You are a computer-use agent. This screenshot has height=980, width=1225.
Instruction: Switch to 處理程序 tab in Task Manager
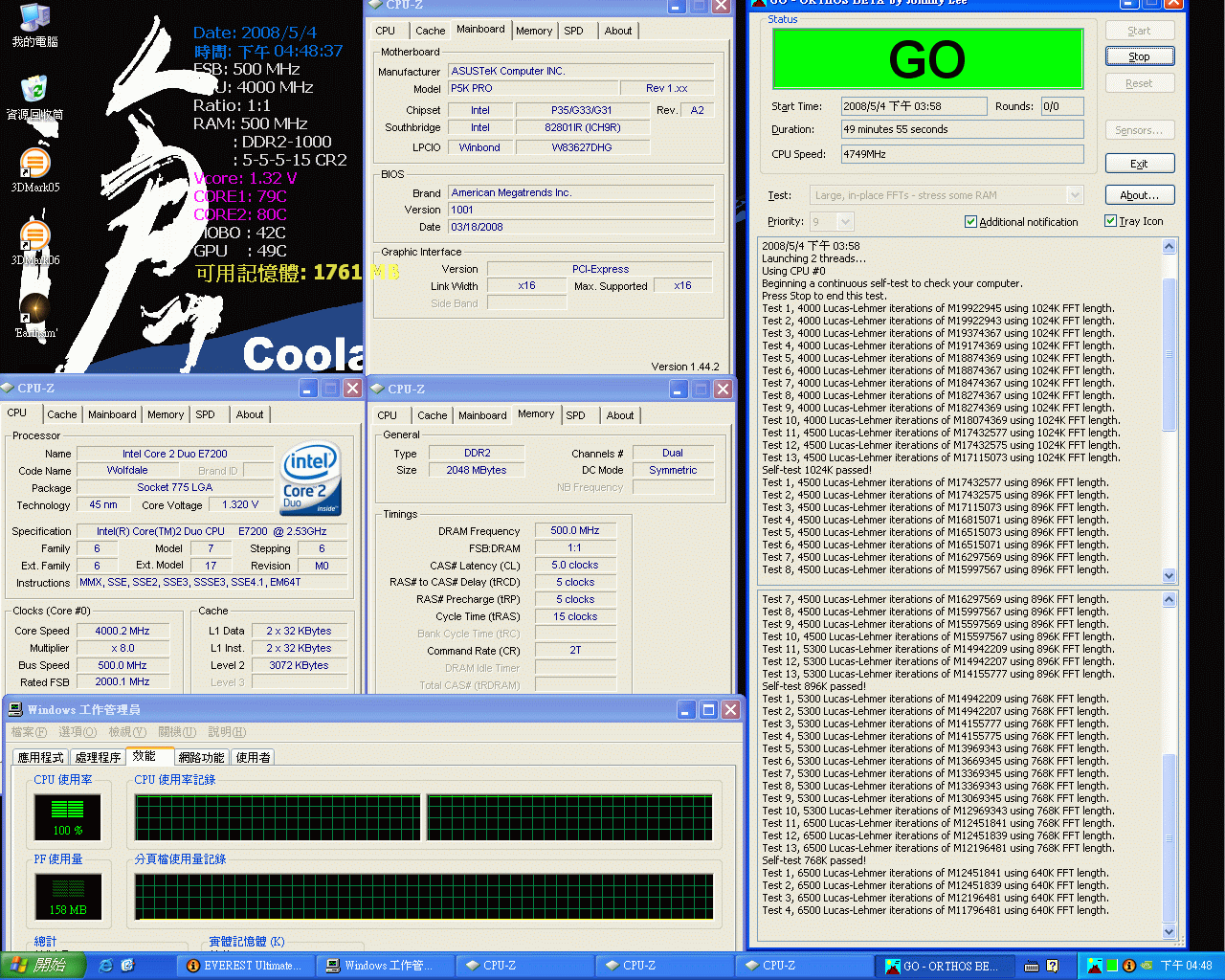point(98,757)
